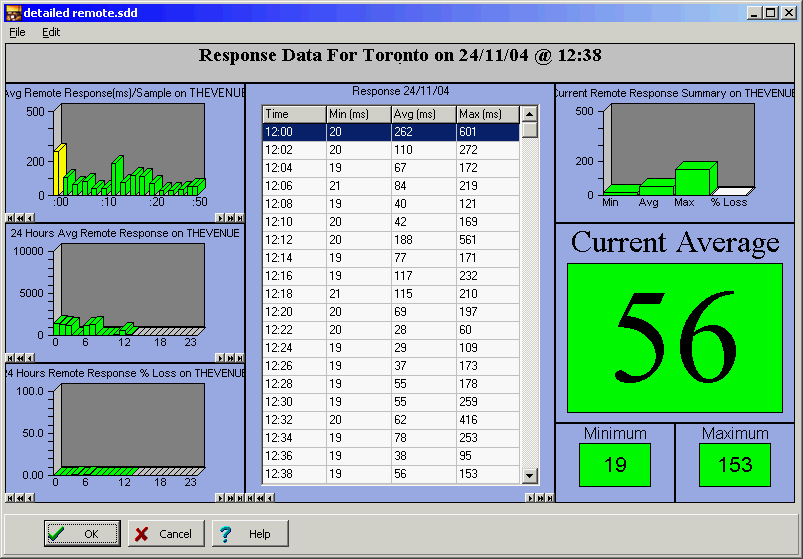The image size is (803, 559).
Task: Click the green Maximum 153 value box
Action: tap(734, 465)
